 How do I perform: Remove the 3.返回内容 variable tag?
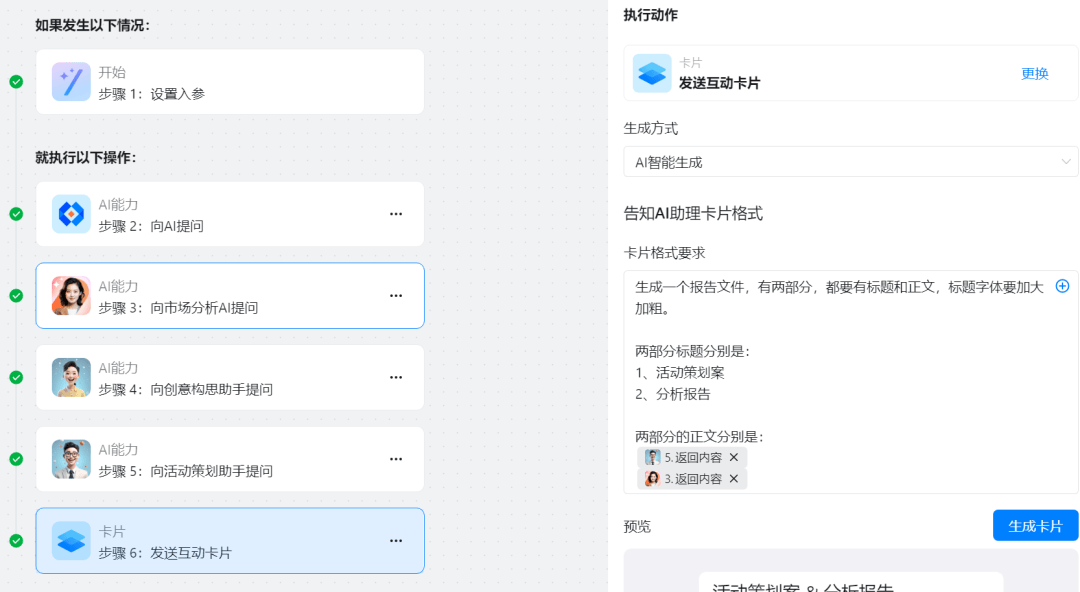tap(734, 479)
